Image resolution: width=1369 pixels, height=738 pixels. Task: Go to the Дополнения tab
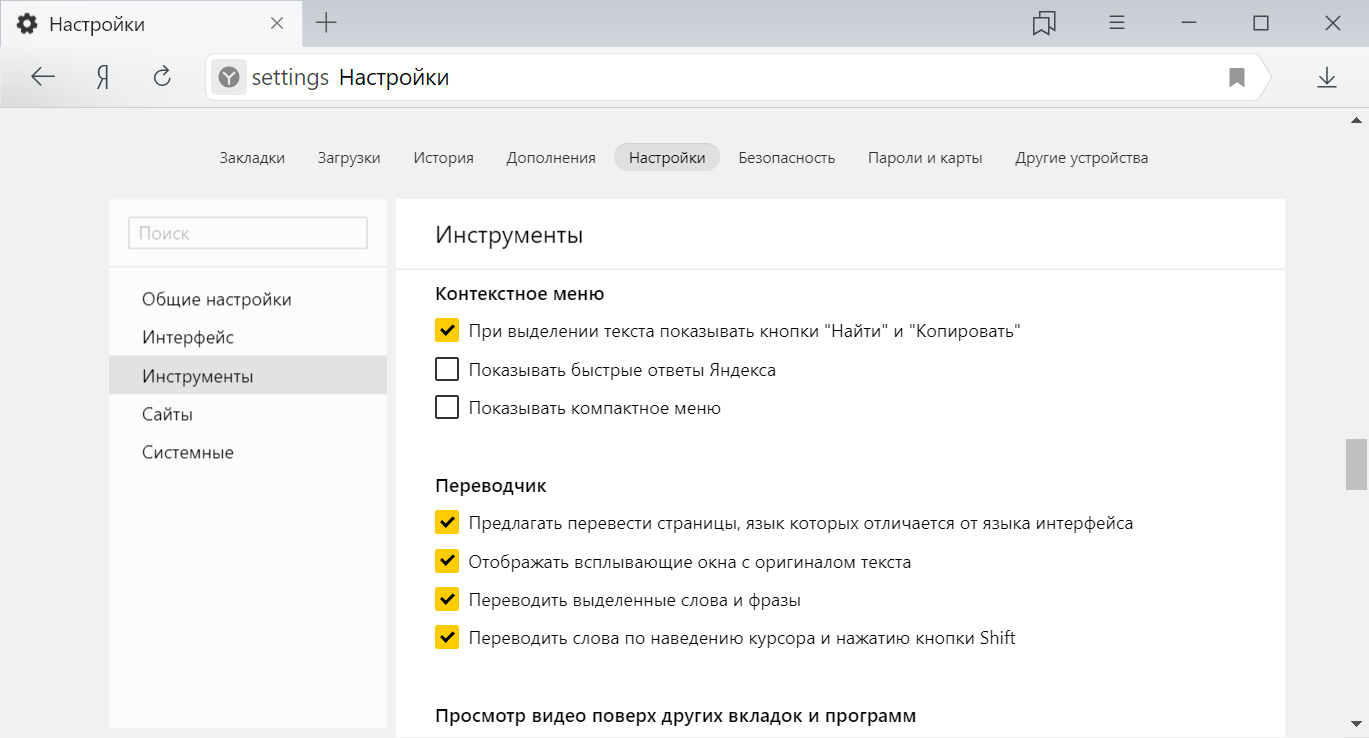tap(551, 157)
